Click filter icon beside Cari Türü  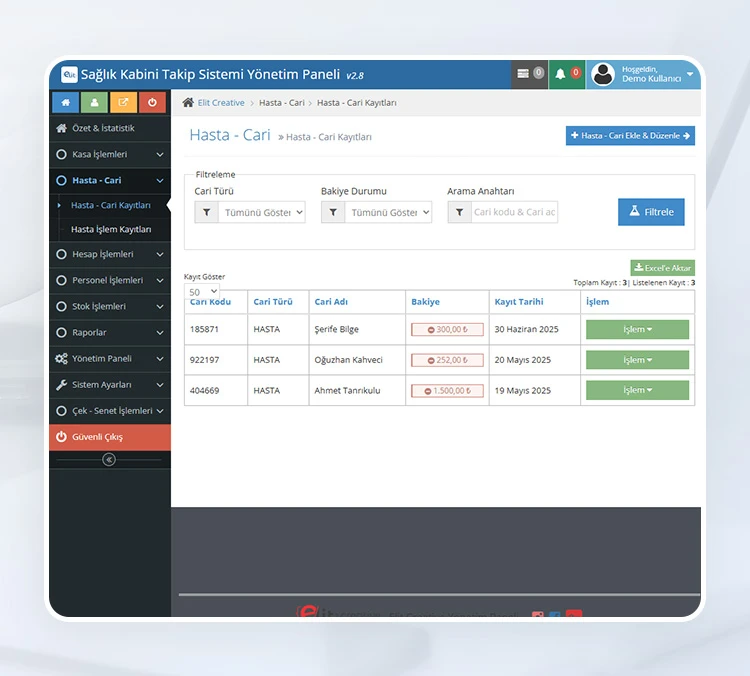point(207,212)
